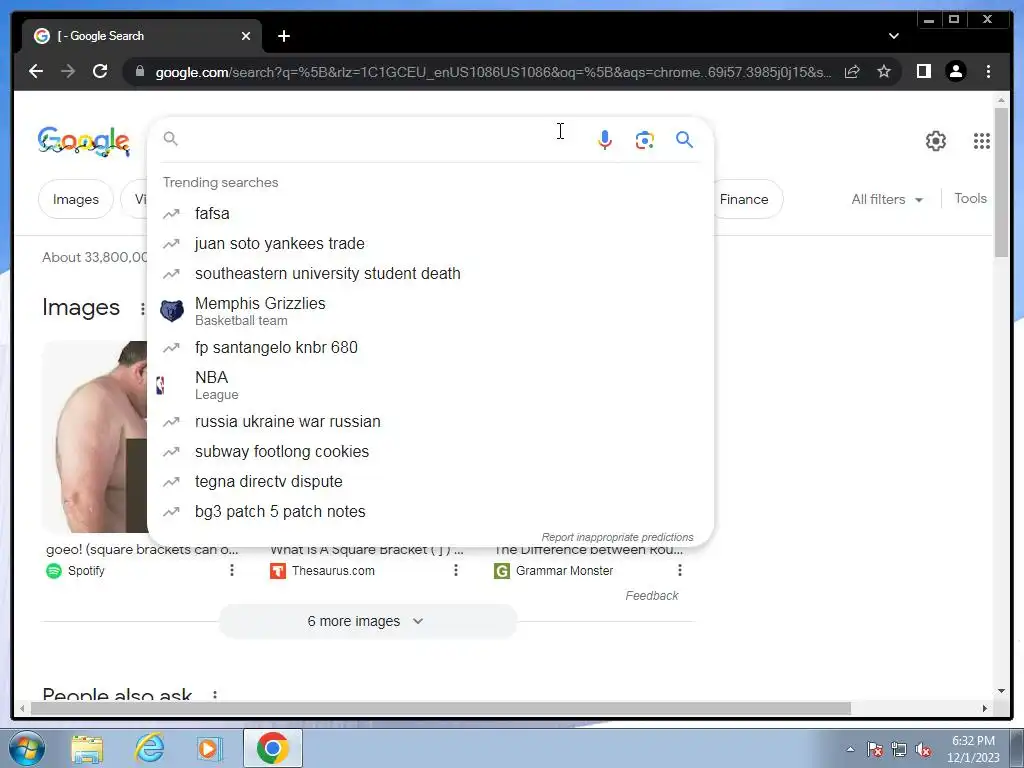Bookmark this page with star icon
This screenshot has height=768, width=1024.
pos(884,71)
